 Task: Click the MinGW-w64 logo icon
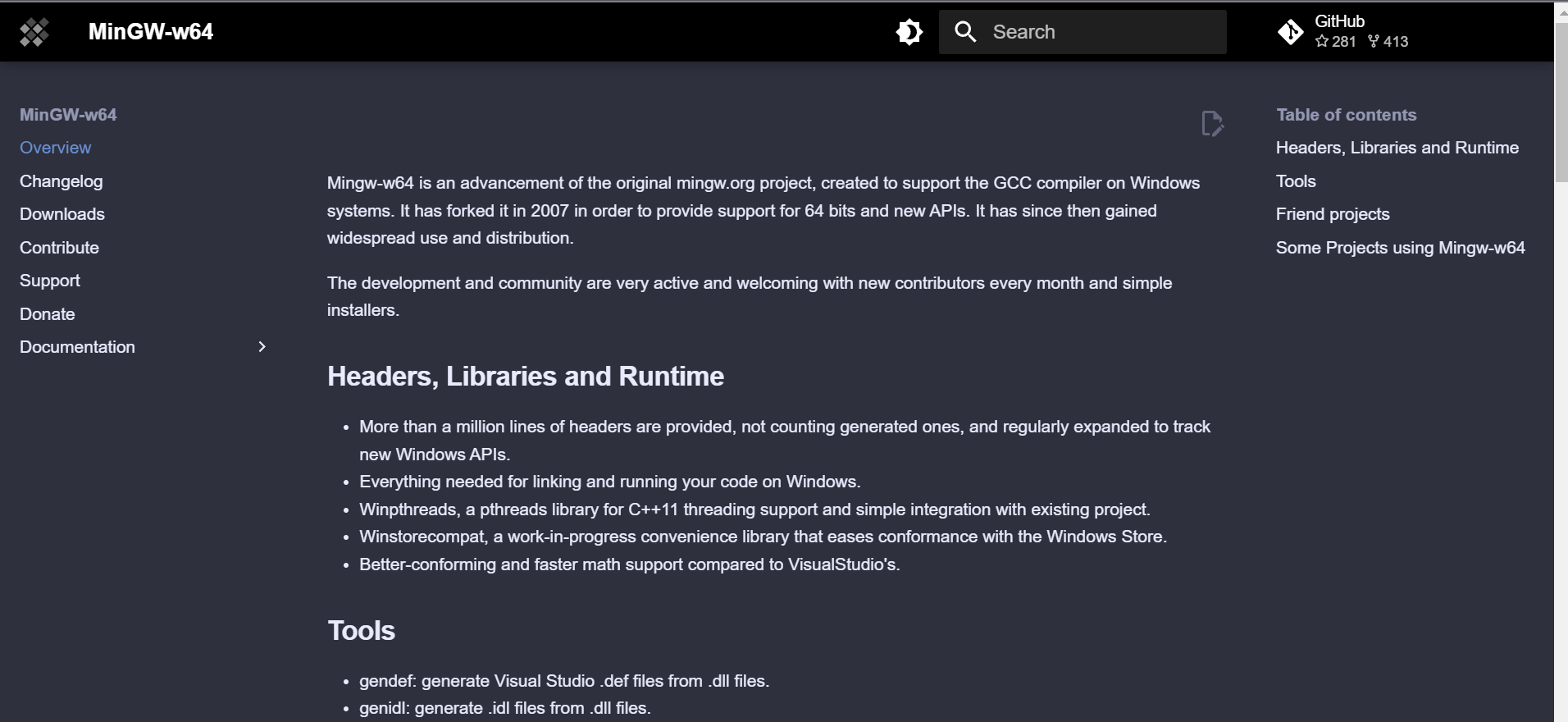point(34,32)
